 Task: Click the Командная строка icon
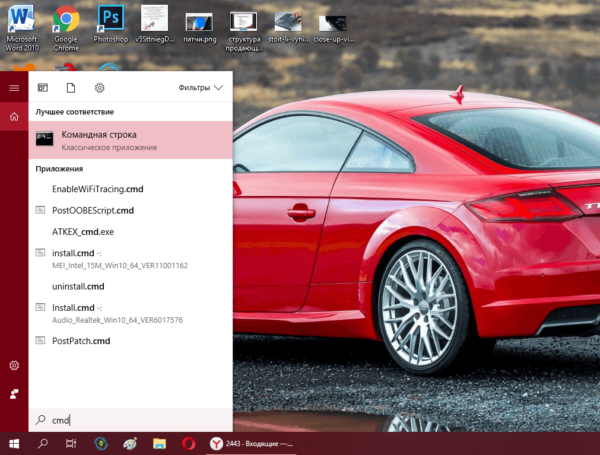point(44,139)
